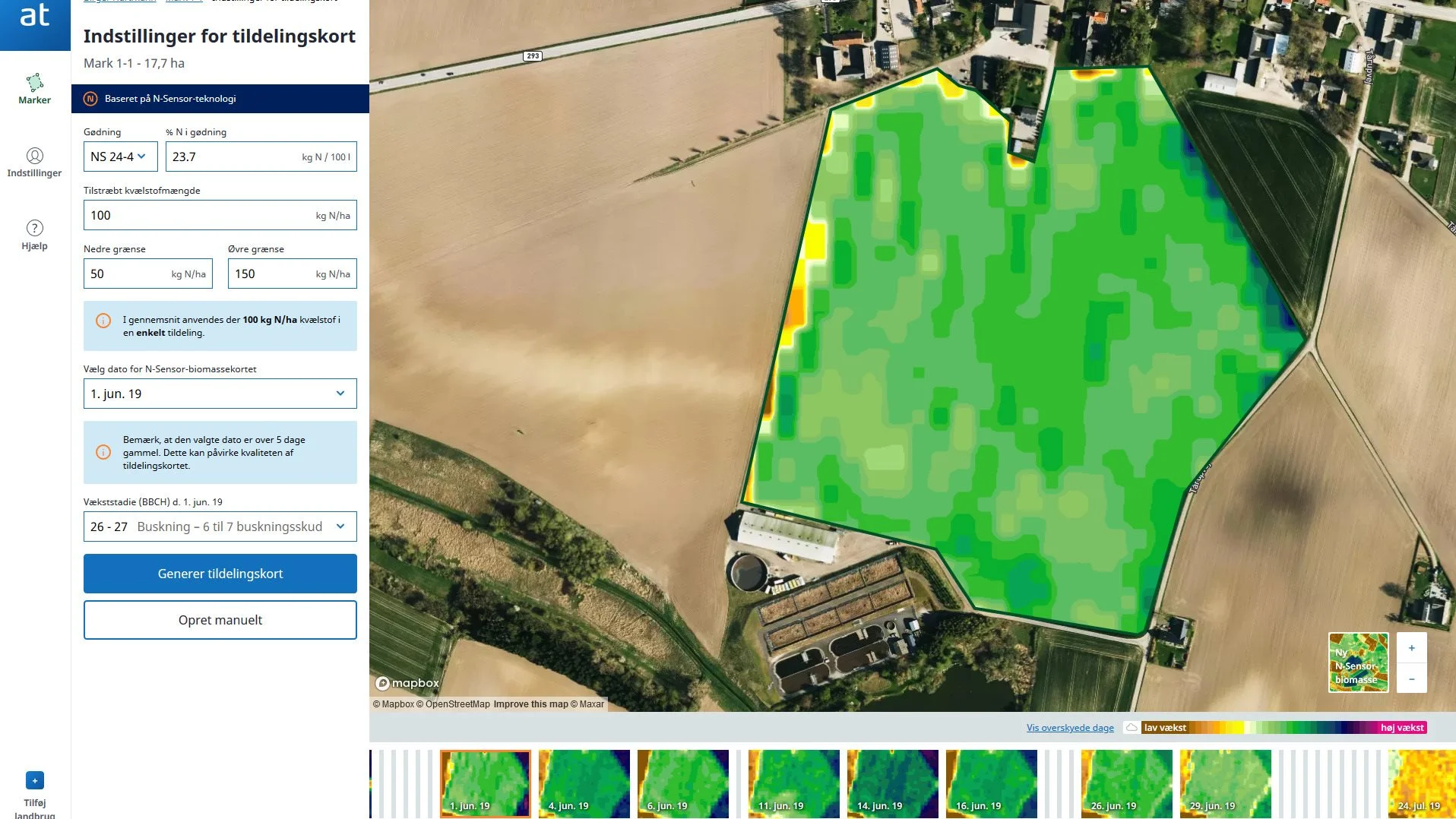The image size is (1456, 819).
Task: Open Indstillinger in the sidebar
Action: tap(35, 163)
